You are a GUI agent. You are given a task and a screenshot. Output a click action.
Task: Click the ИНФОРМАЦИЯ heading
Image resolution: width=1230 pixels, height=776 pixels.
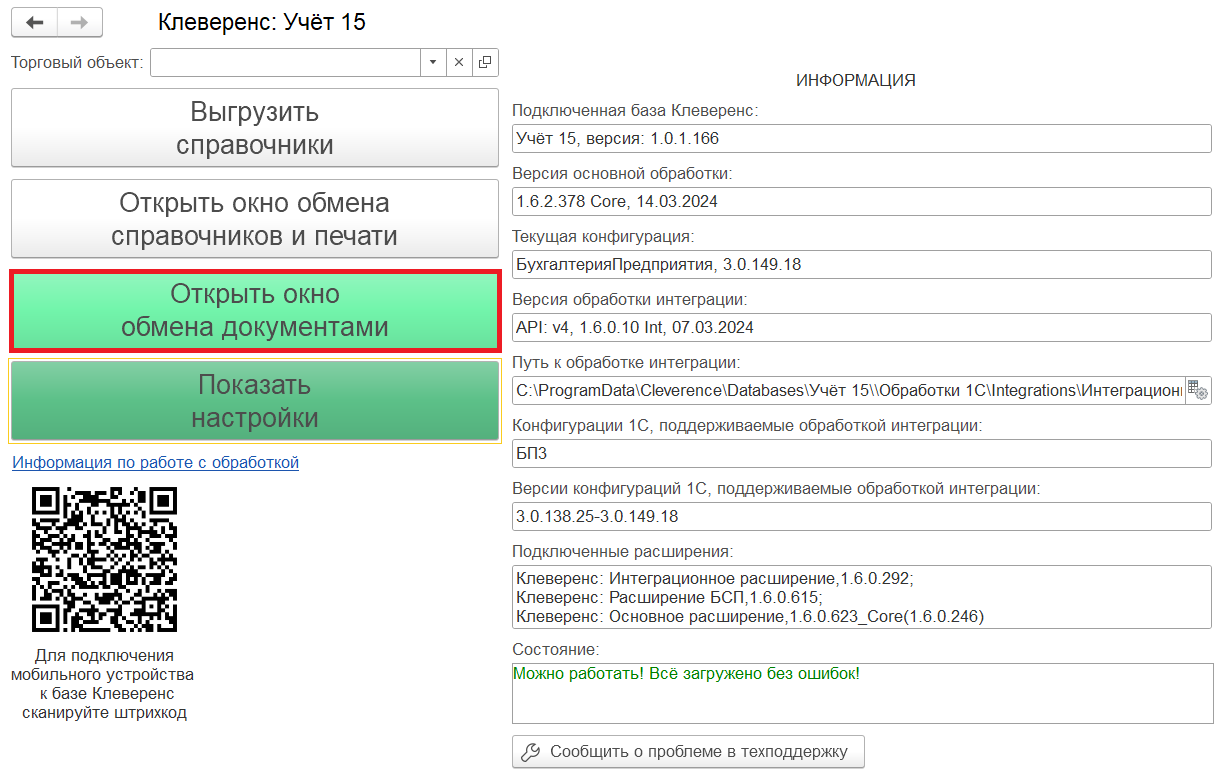[x=856, y=80]
